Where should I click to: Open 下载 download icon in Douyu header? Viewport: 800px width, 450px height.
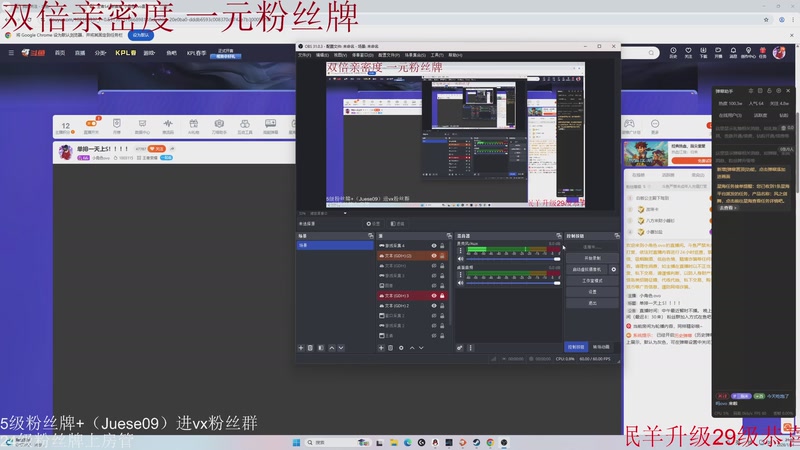(x=703, y=53)
